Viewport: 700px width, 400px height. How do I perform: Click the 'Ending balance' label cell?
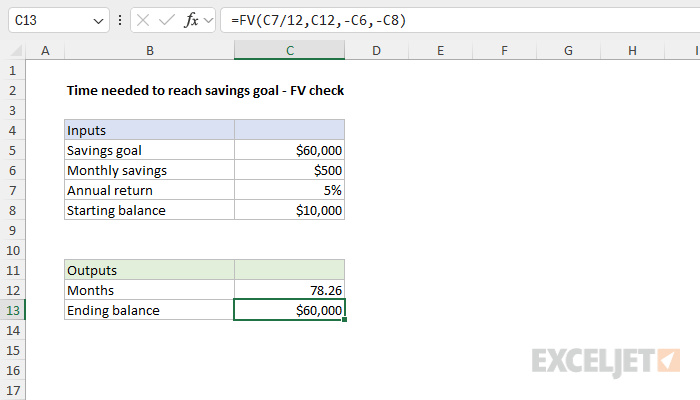[x=150, y=310]
